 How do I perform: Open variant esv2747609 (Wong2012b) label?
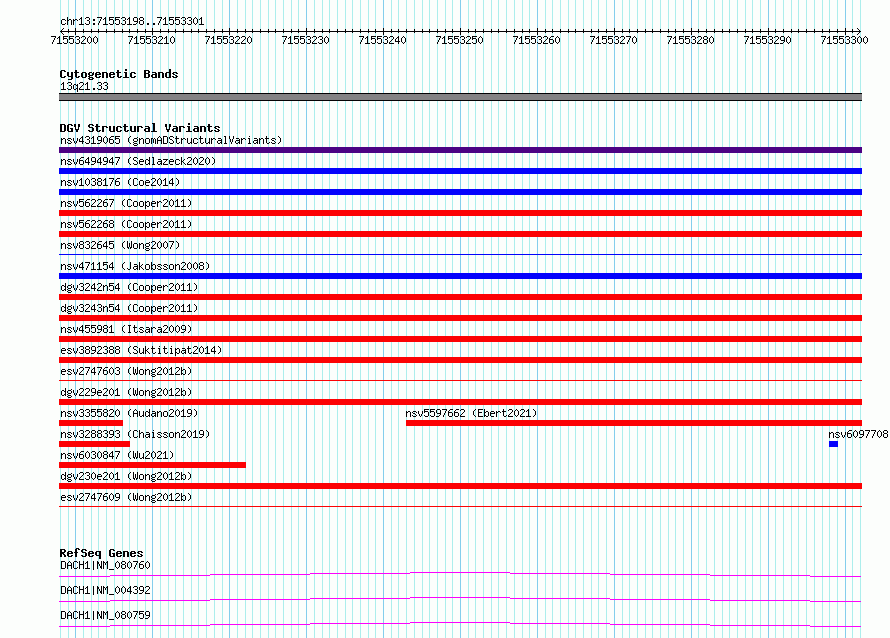[x=126, y=497]
